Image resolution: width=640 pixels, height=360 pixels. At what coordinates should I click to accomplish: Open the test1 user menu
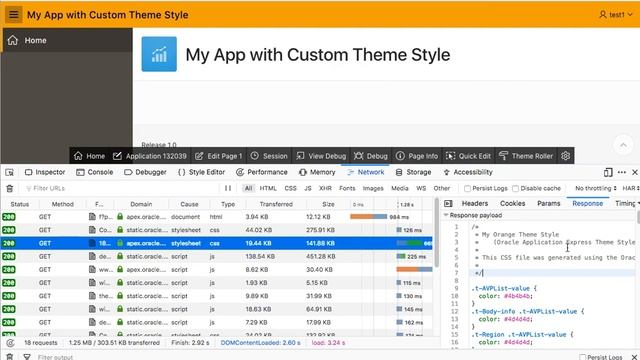[616, 15]
